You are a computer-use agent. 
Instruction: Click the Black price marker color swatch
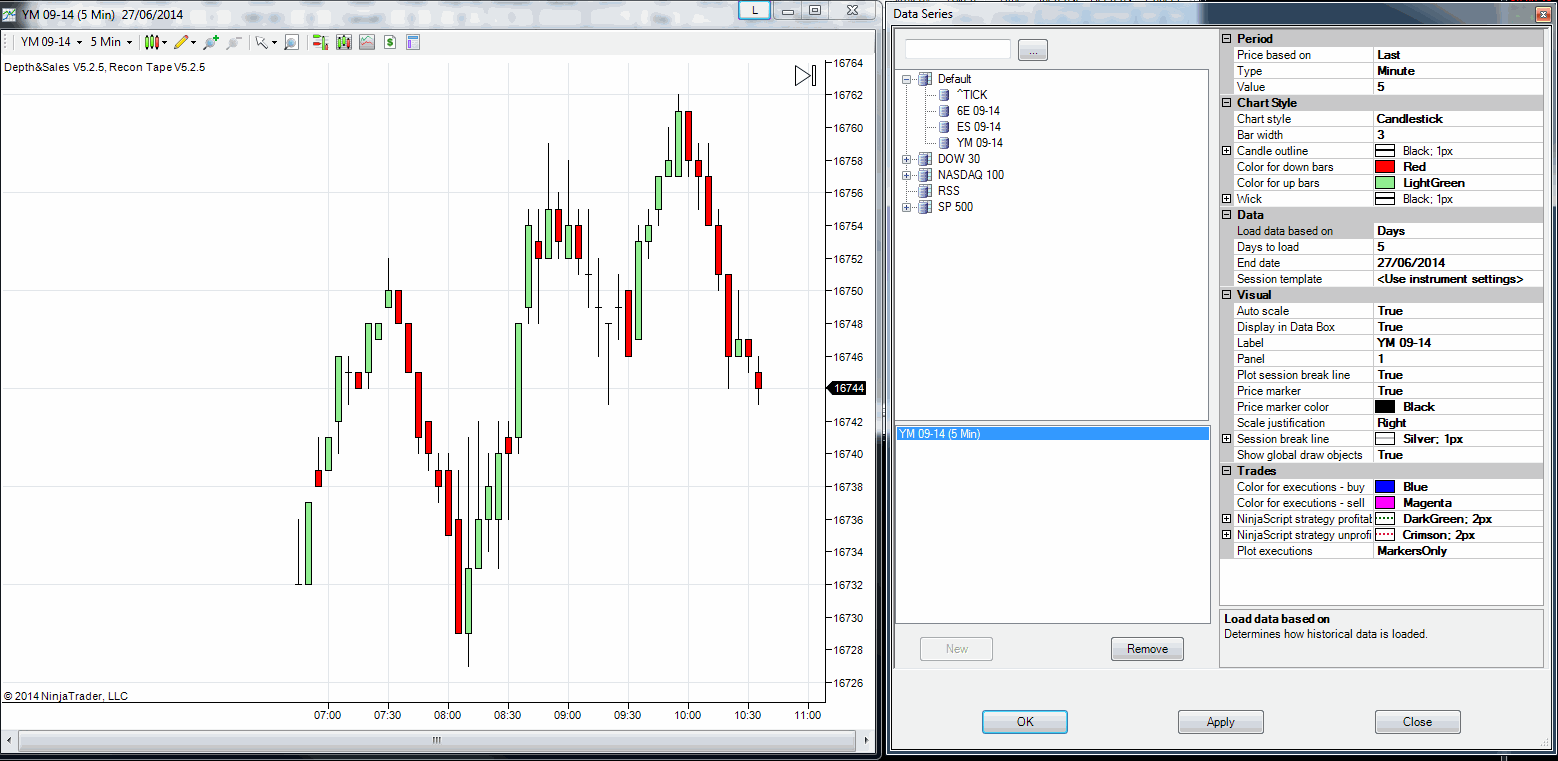[1385, 407]
